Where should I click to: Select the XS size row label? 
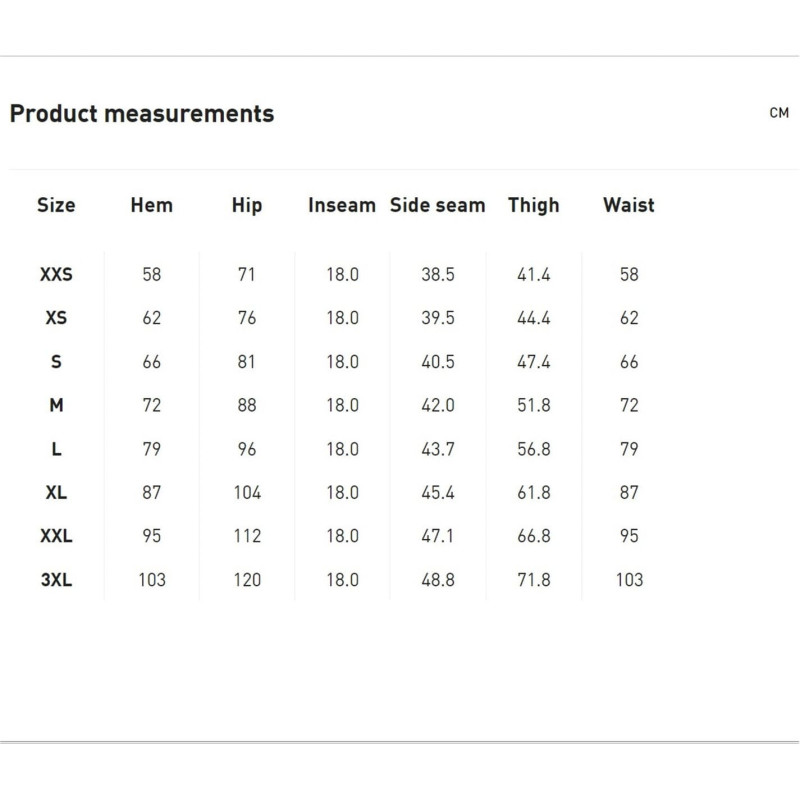(x=56, y=318)
